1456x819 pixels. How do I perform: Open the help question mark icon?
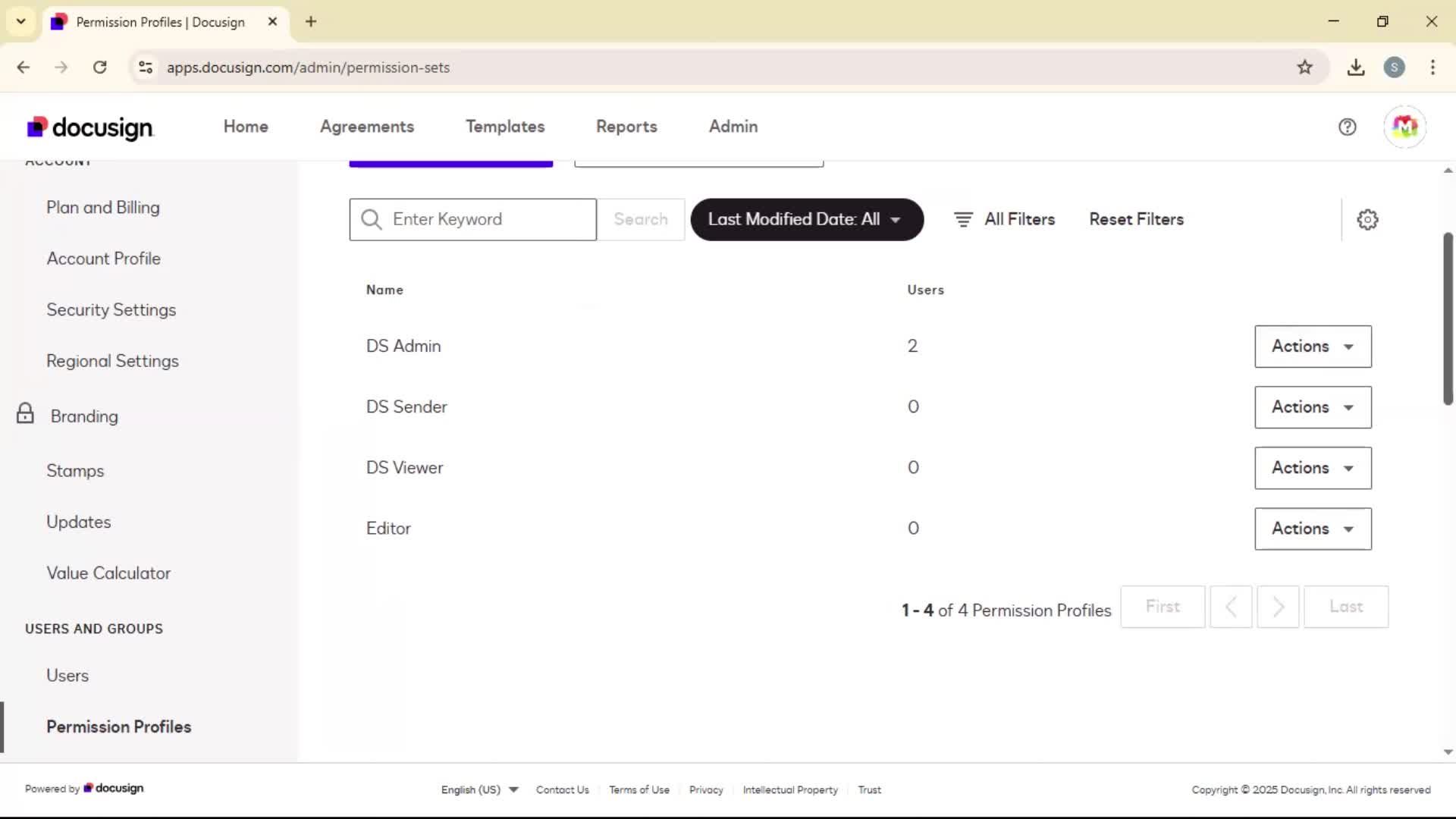(1347, 127)
